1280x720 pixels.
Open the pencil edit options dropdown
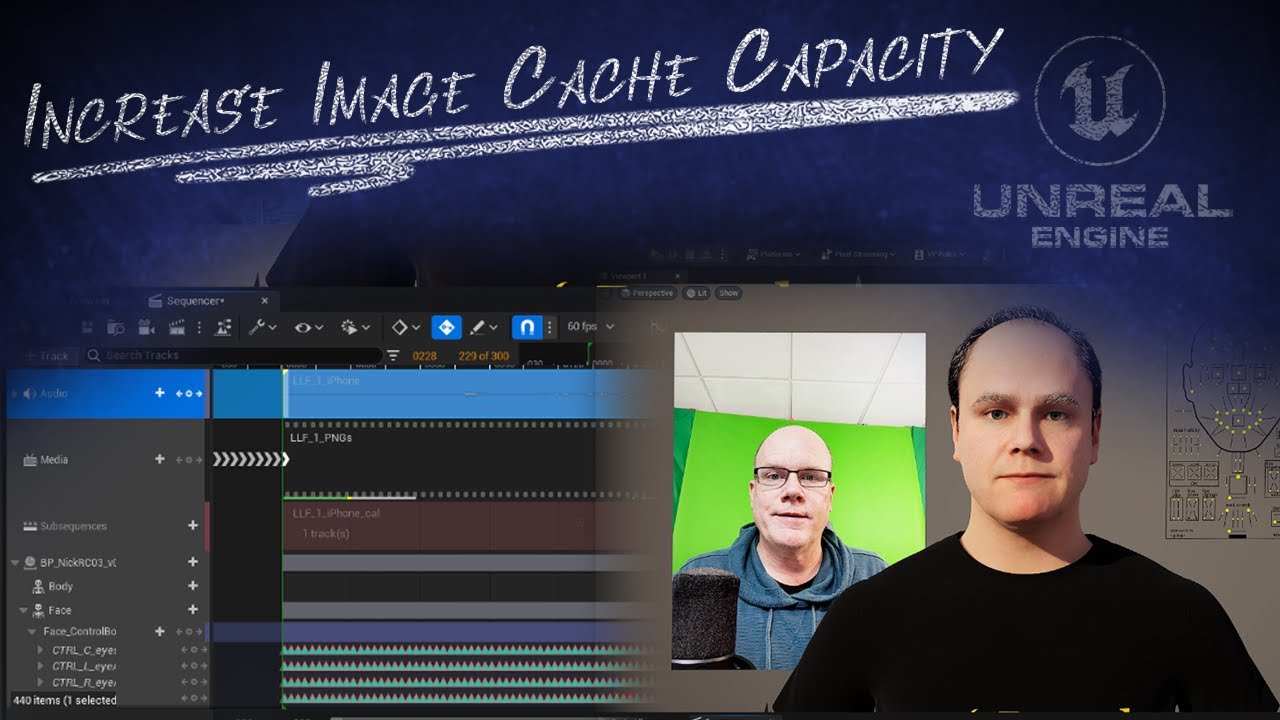click(x=484, y=327)
